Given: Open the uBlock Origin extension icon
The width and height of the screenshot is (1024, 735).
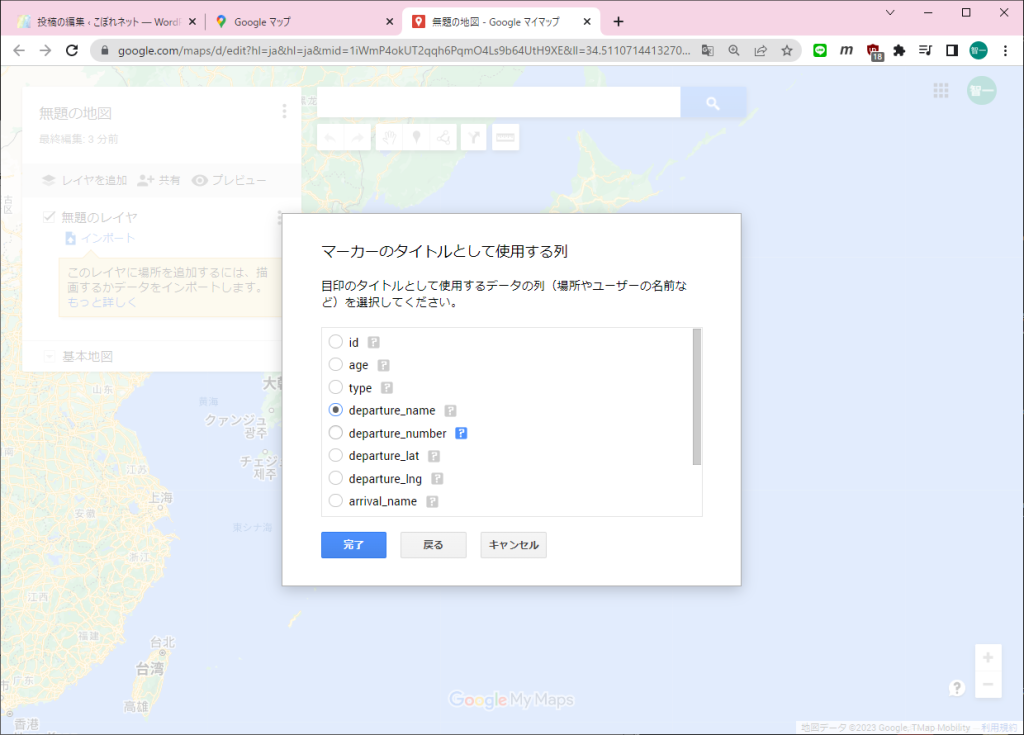Looking at the screenshot, I should (x=875, y=50).
